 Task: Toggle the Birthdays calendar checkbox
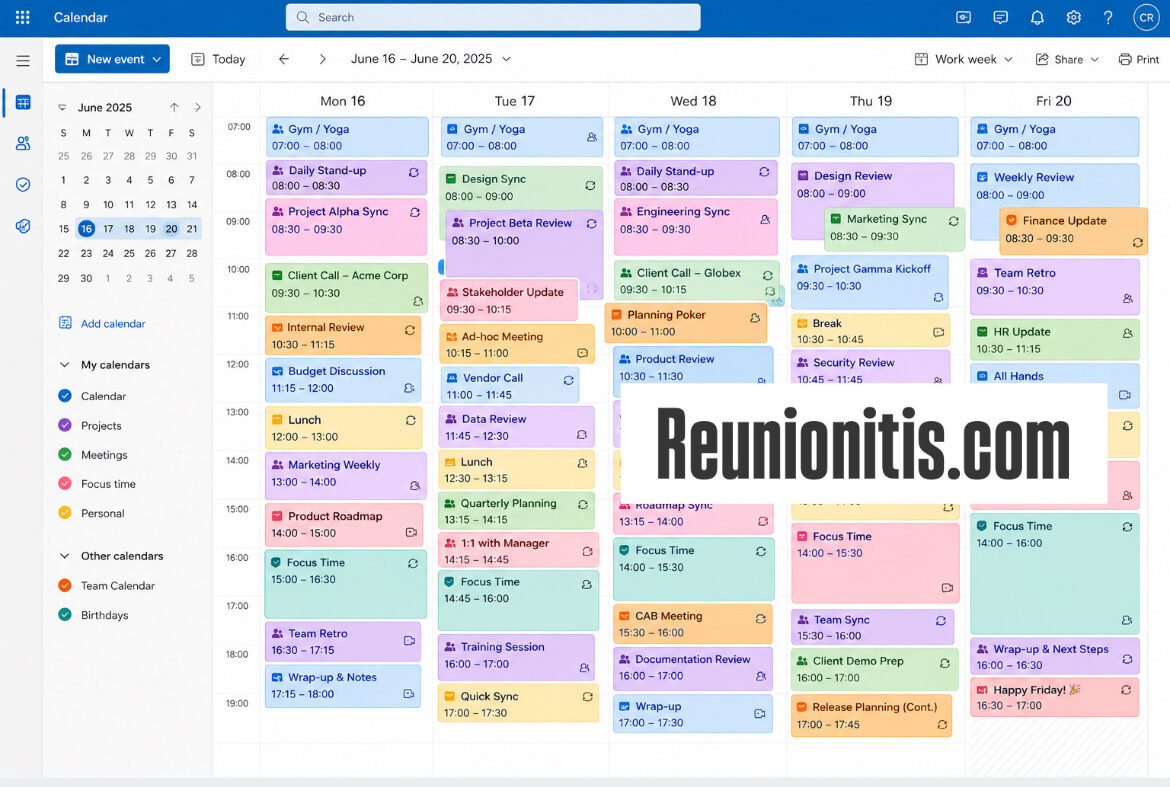65,615
